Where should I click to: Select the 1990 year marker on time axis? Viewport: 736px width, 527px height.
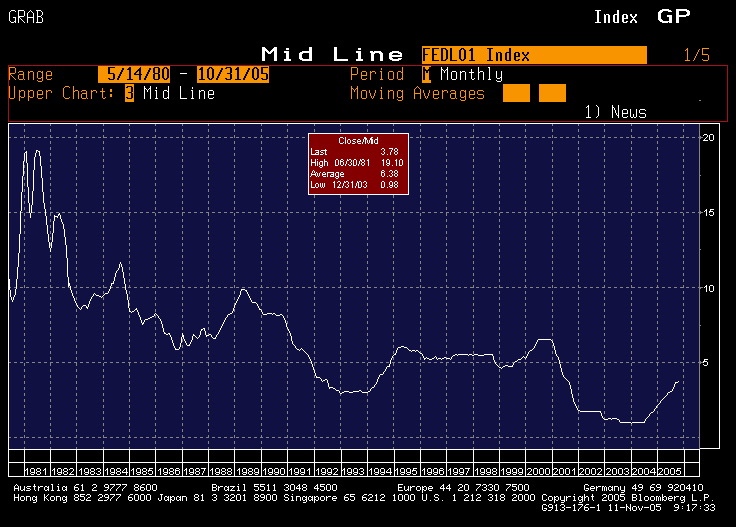coord(274,470)
